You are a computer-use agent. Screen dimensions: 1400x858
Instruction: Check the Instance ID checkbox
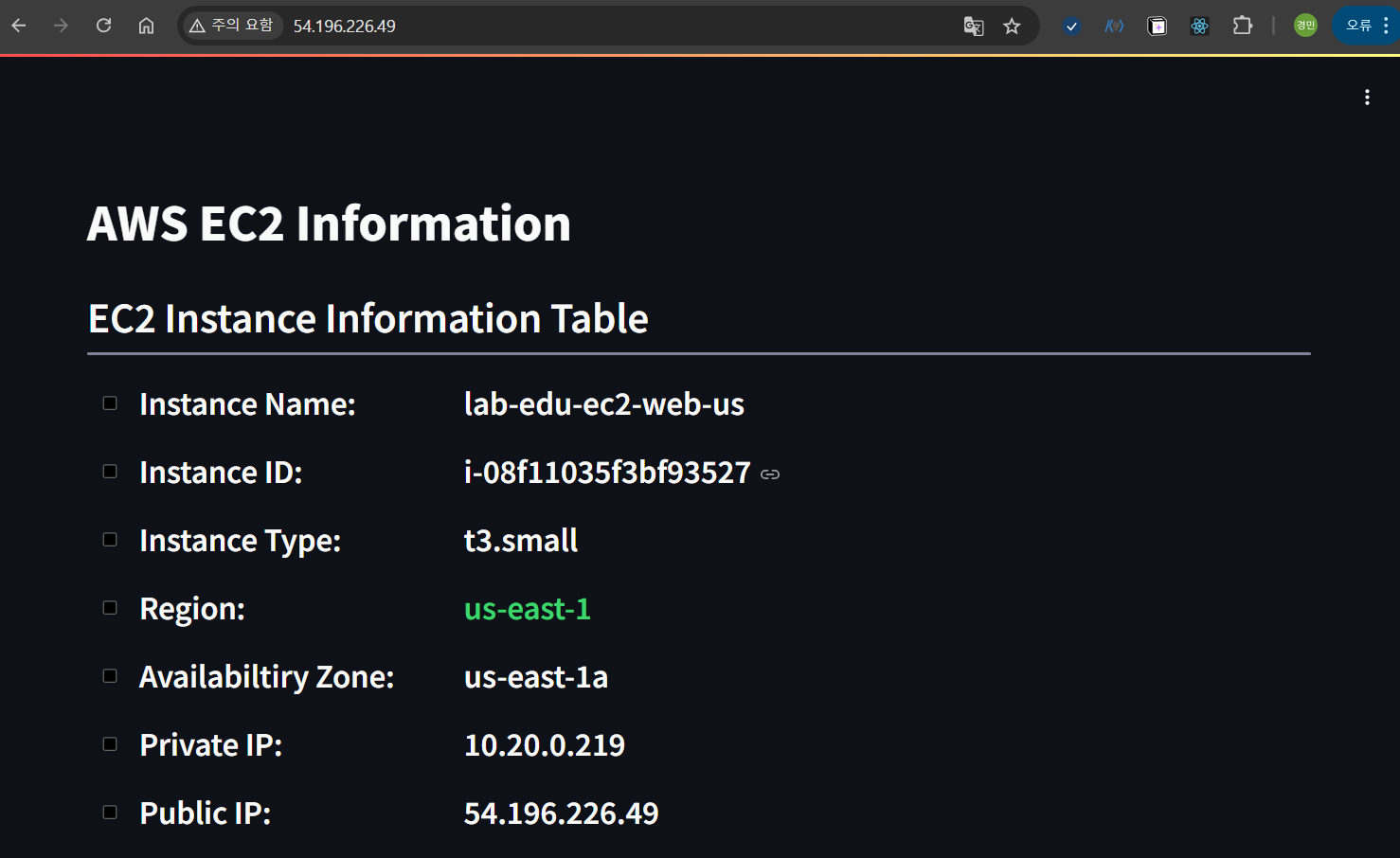point(110,472)
